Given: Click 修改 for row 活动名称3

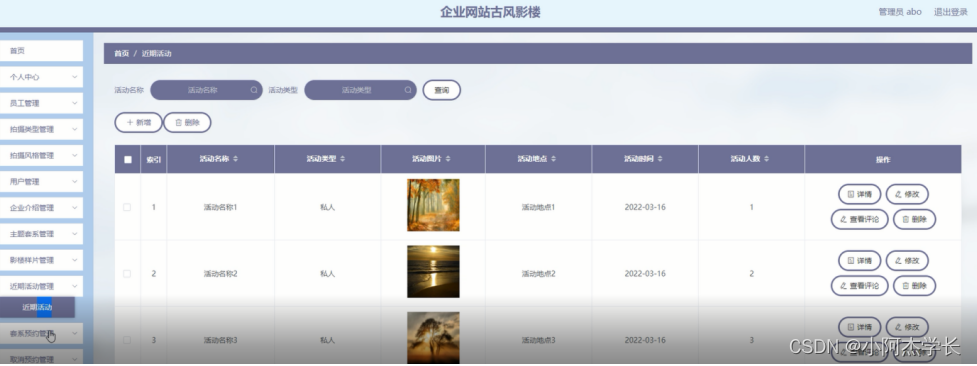Looking at the screenshot, I should click(x=907, y=327).
